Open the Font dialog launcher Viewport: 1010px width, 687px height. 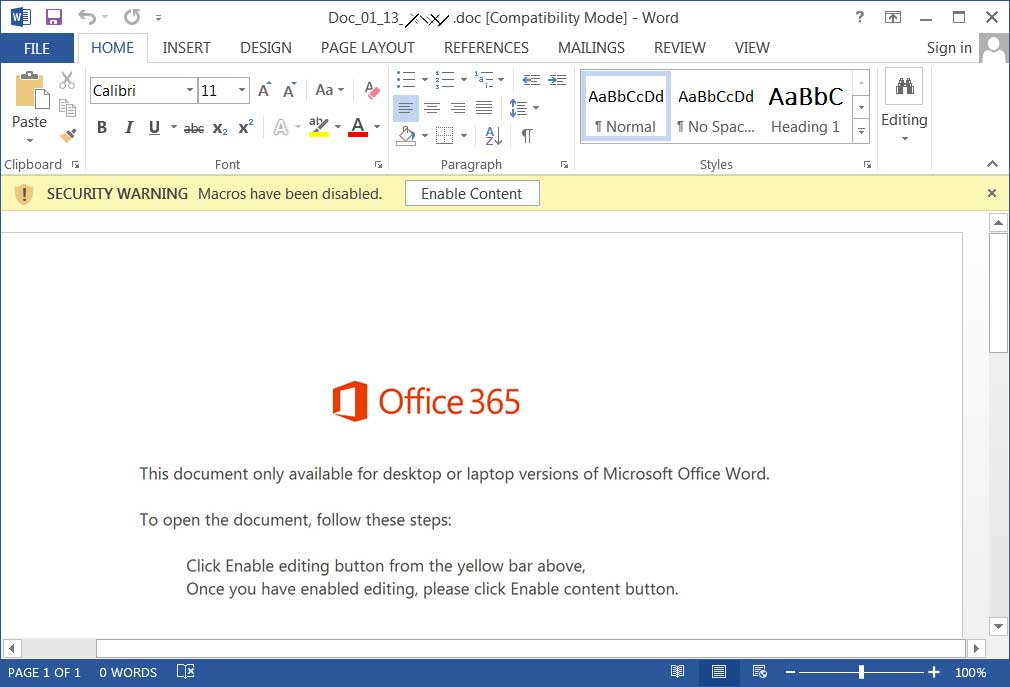(378, 165)
